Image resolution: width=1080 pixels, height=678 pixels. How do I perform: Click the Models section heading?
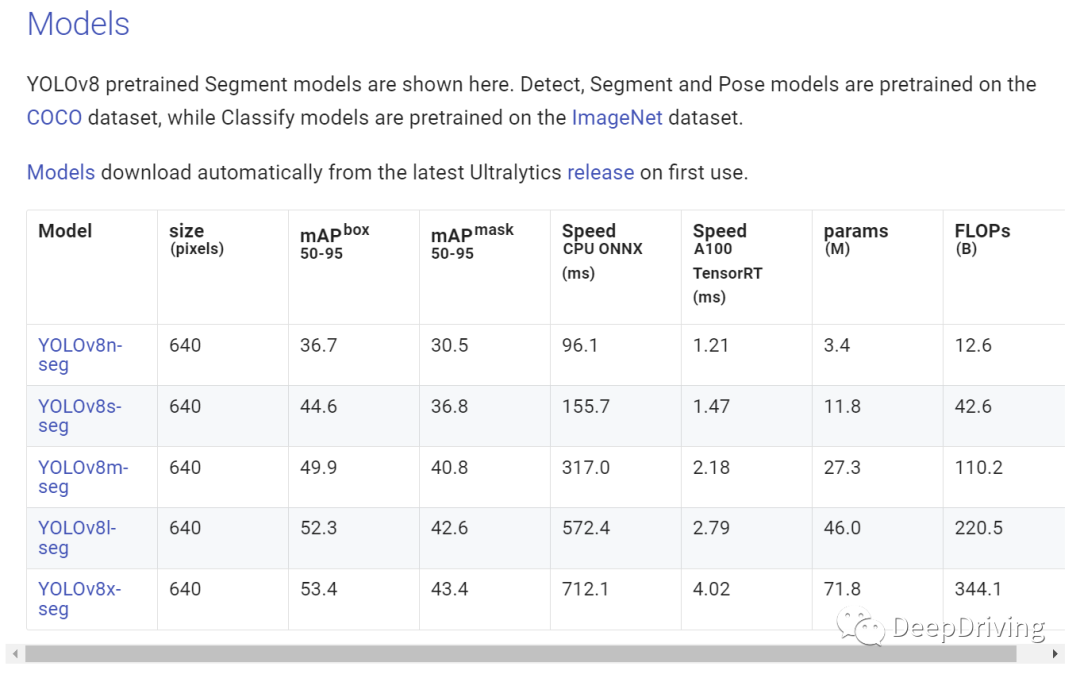pos(78,24)
